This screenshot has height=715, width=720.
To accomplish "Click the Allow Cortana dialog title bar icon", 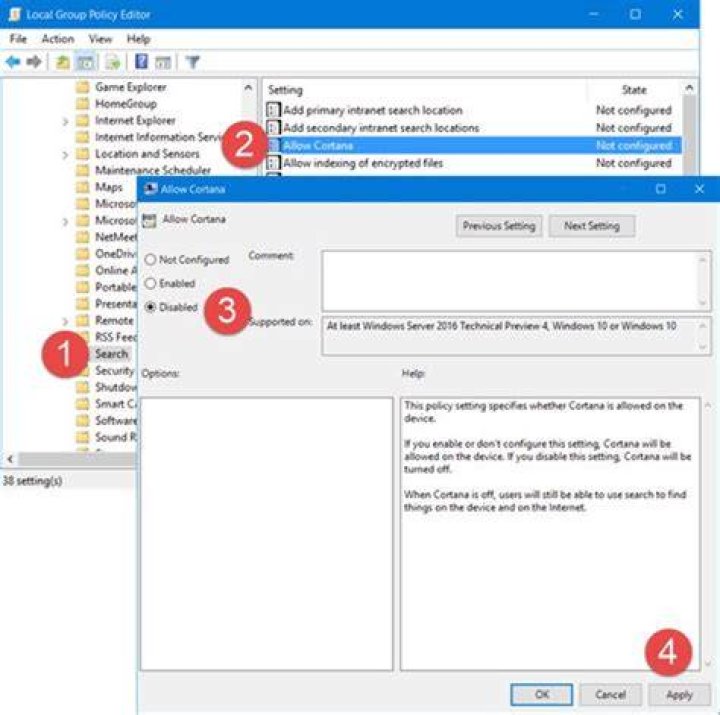I will (150, 189).
